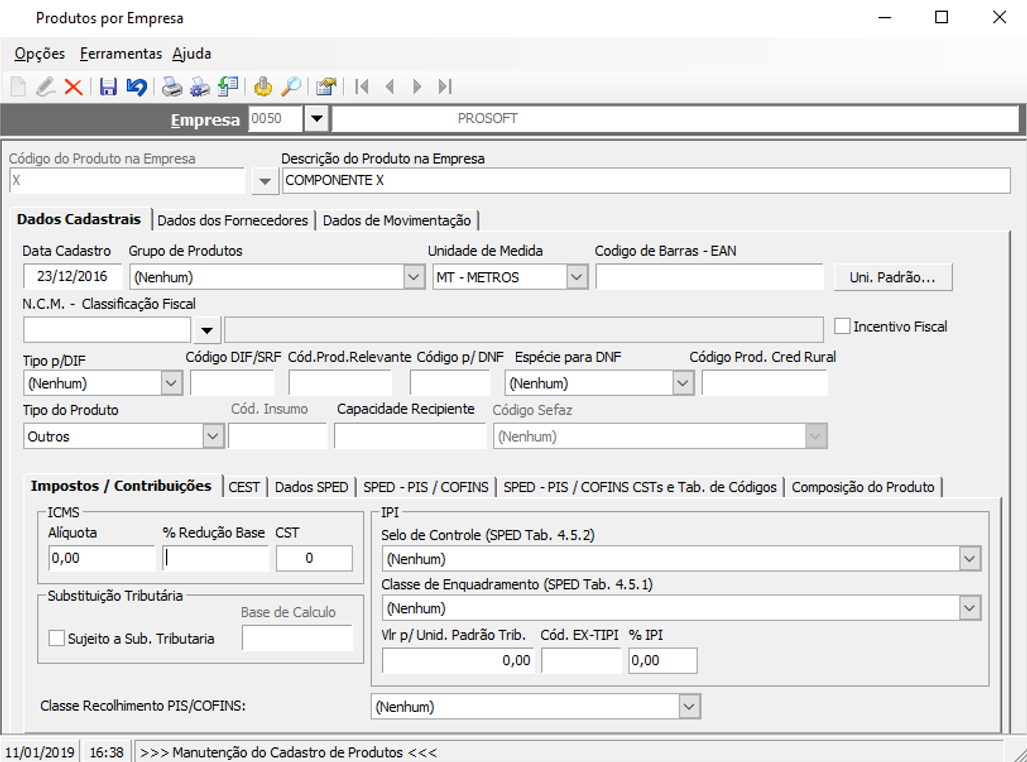This screenshot has height=762, width=1027.
Task: Enable the Incentivo Fiscal checkbox
Action: tap(842, 326)
